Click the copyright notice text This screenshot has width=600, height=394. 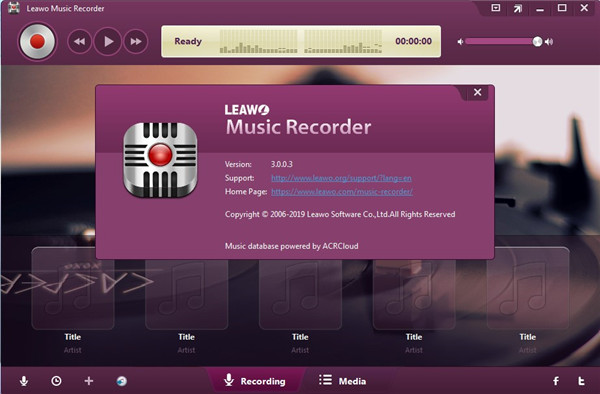(x=340, y=214)
